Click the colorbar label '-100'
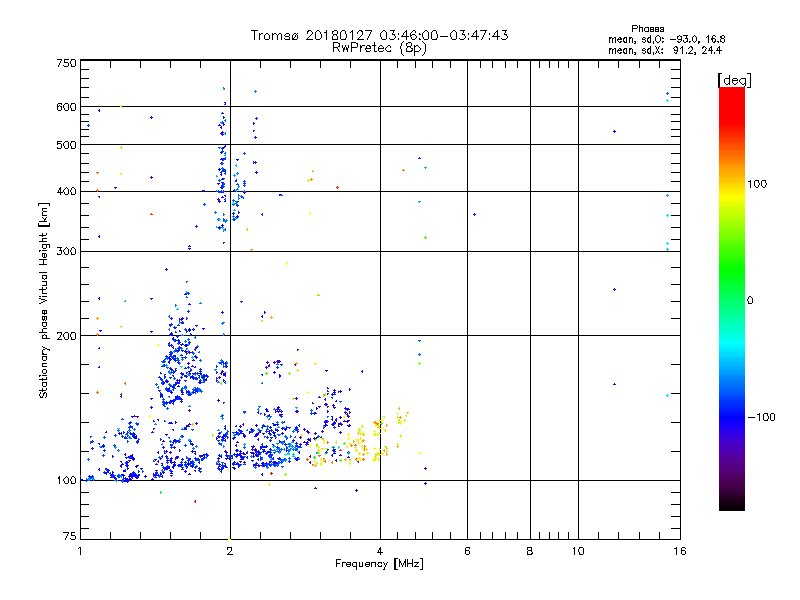 pyautogui.click(x=761, y=417)
